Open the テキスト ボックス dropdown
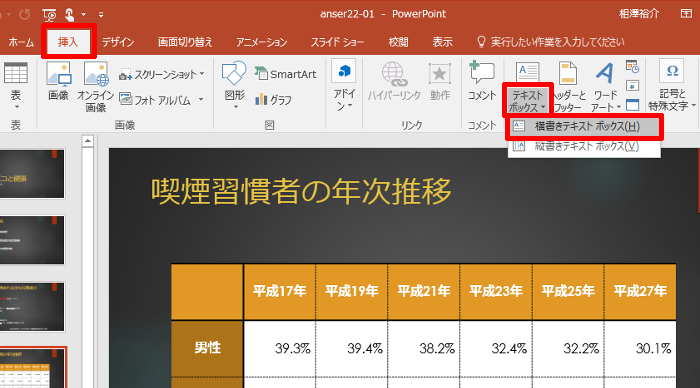This screenshot has width=700, height=388. coord(528,101)
